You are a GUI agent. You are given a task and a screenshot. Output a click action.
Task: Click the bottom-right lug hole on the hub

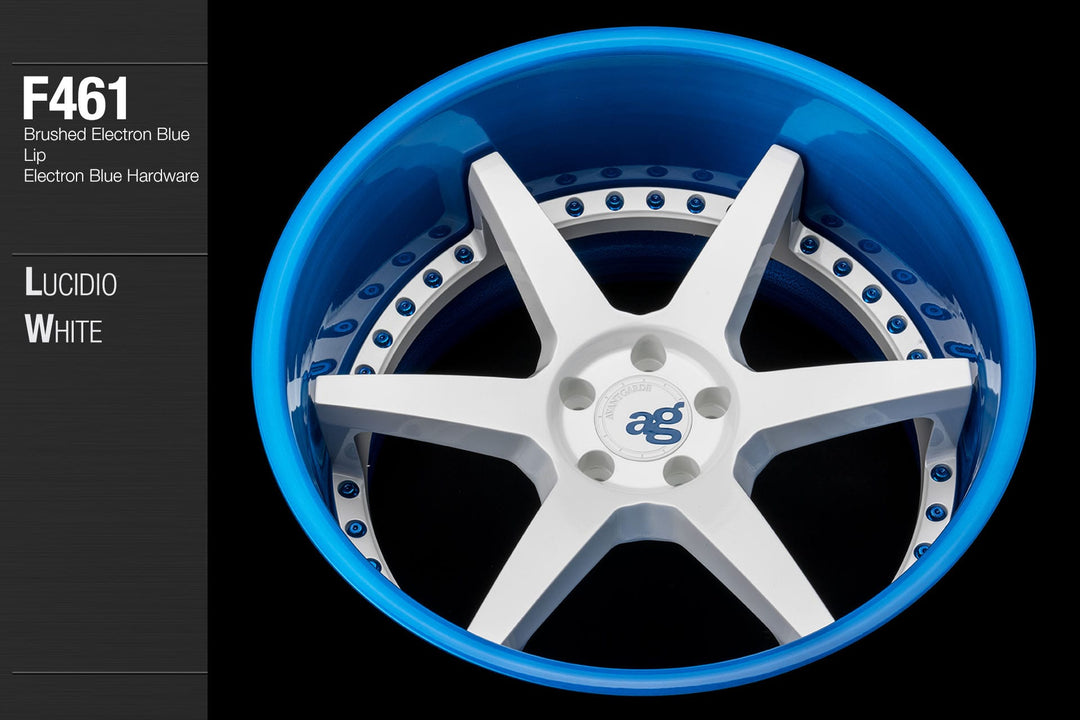coord(681,469)
